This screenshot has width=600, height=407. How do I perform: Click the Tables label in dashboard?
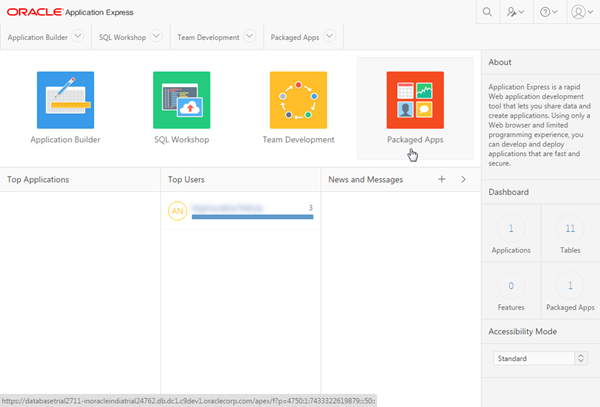point(570,250)
